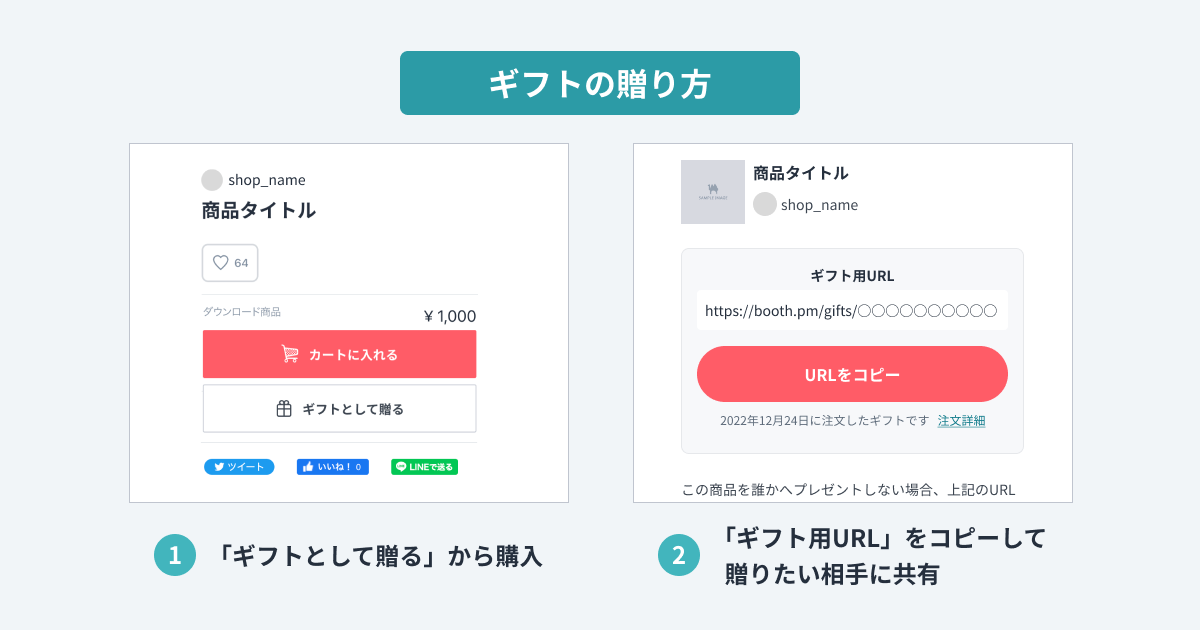The height and width of the screenshot is (630, 1200).
Task: Click the ギフトの贈り方 title banner
Action: pyautogui.click(x=600, y=83)
